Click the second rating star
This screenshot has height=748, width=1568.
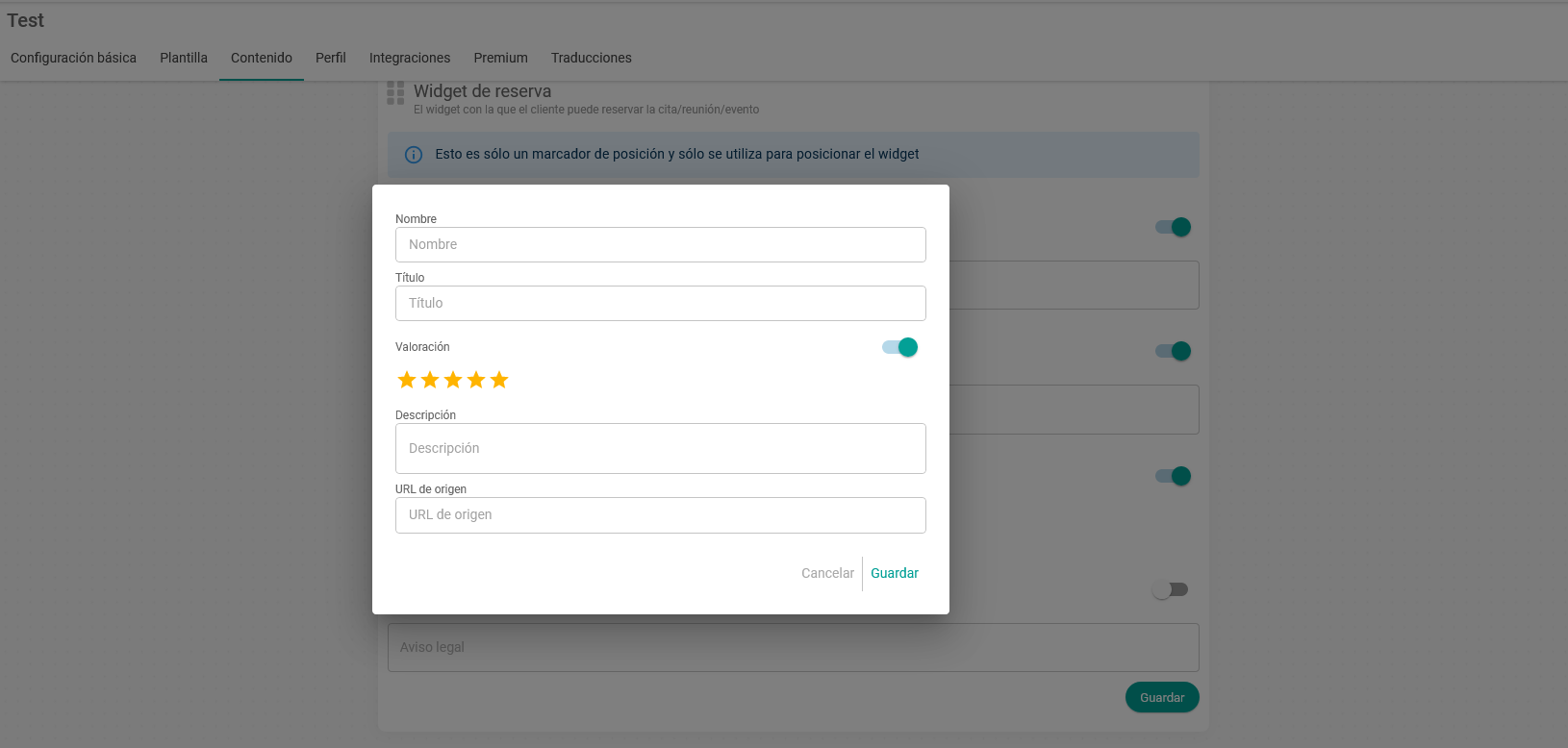point(430,380)
